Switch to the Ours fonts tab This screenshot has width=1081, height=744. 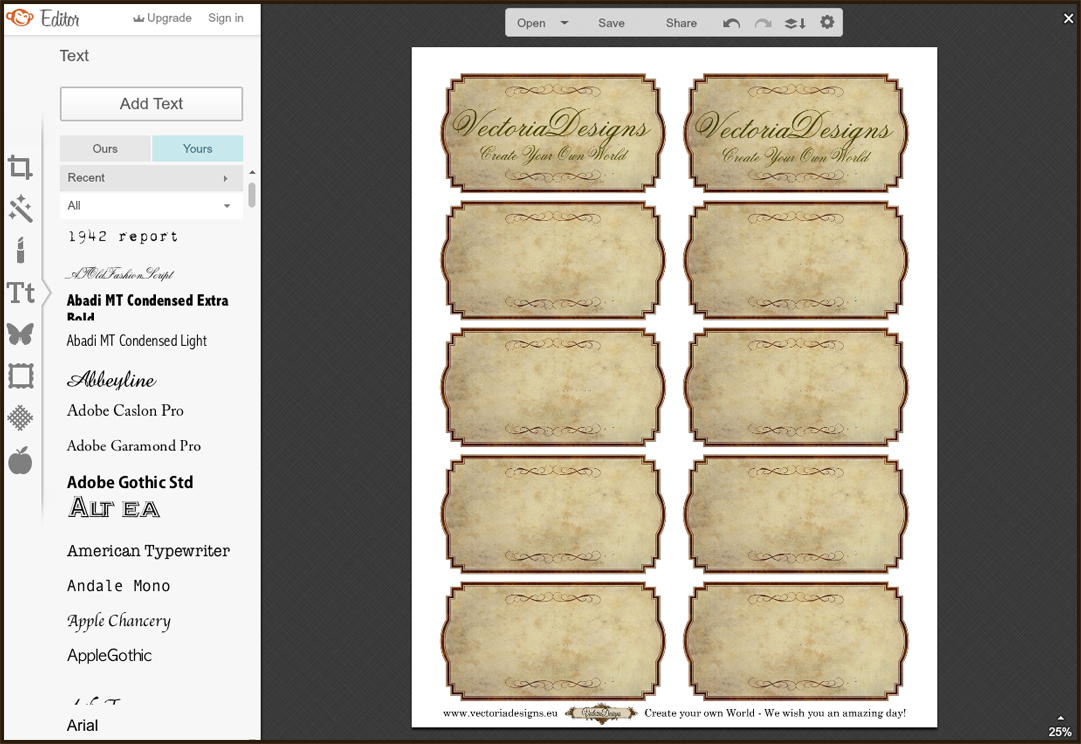105,148
